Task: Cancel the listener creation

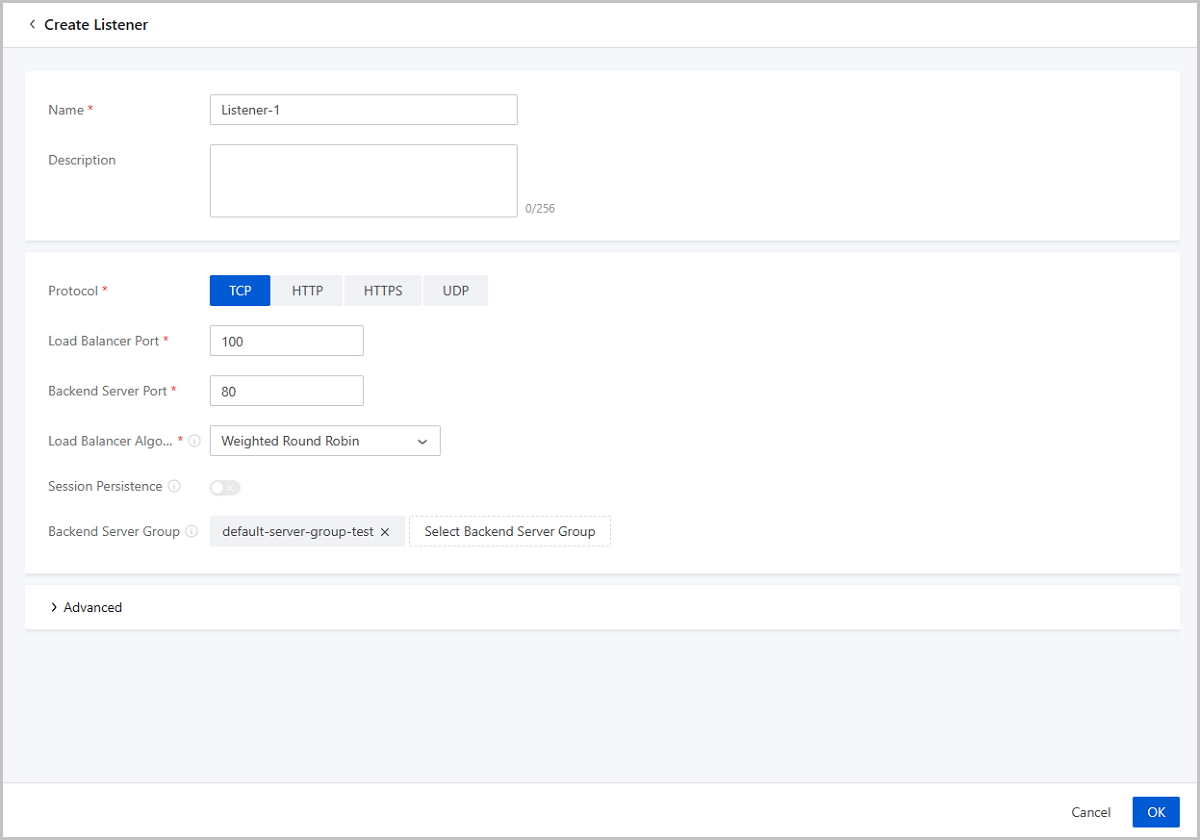Action: click(1090, 812)
